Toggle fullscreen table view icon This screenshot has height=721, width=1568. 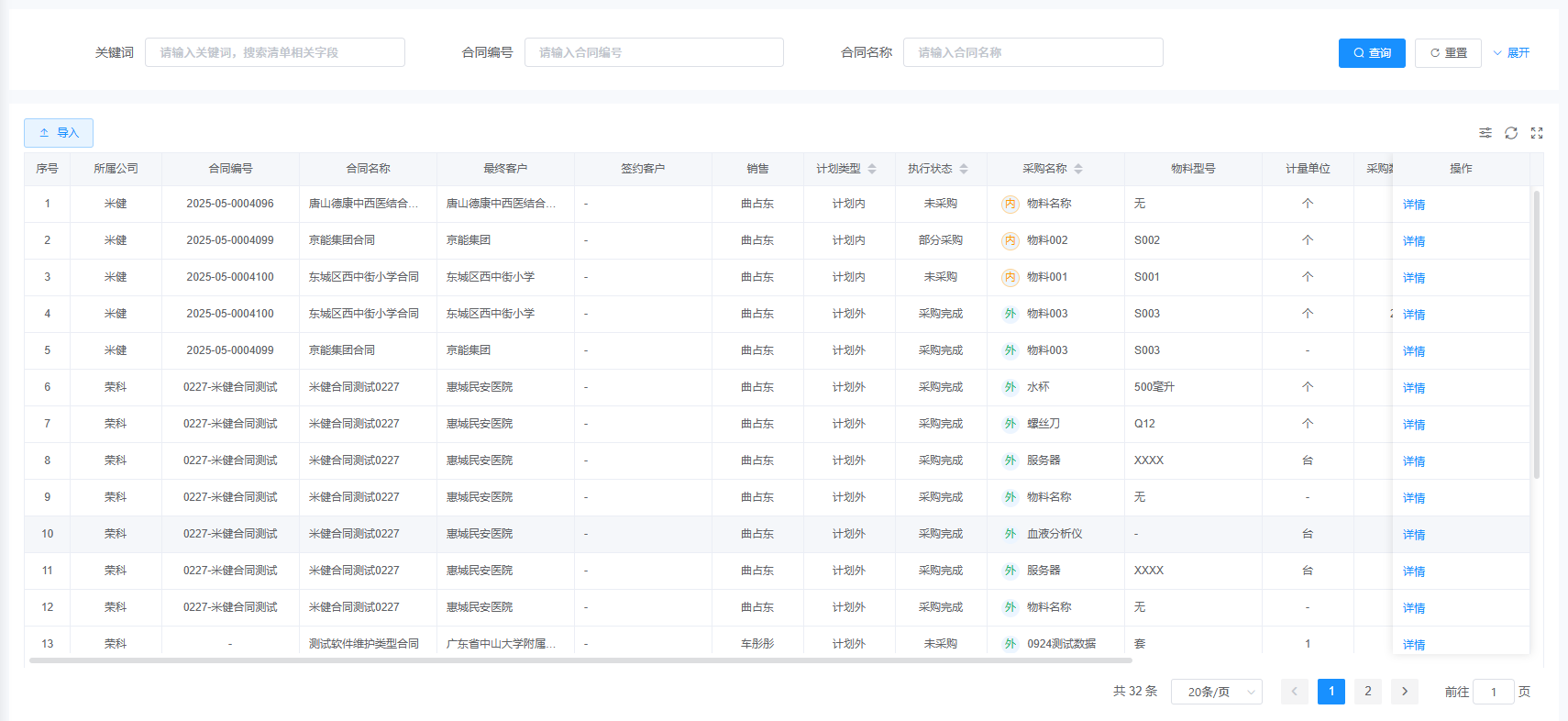tap(1537, 133)
